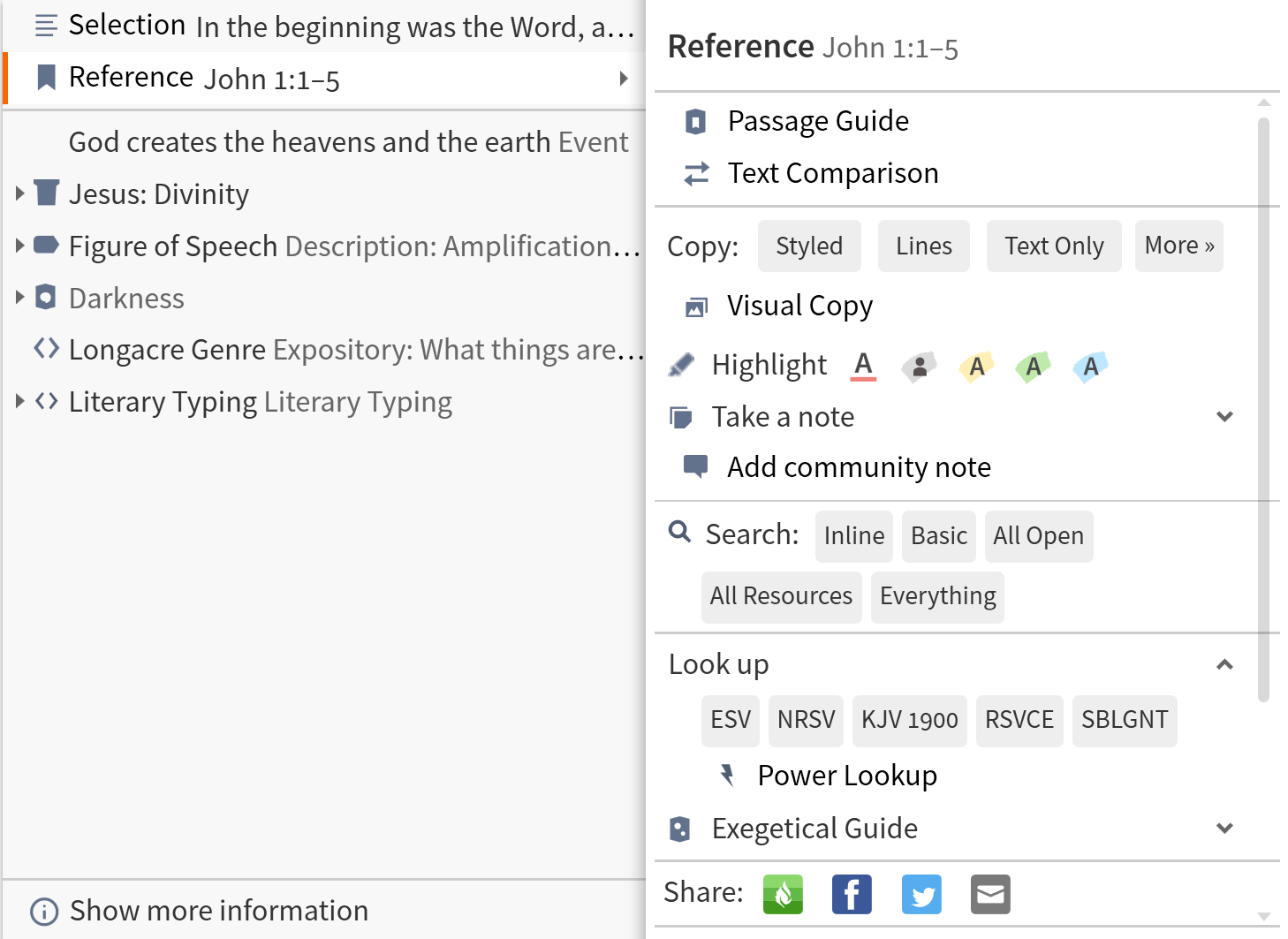Click the Reference bookmark icon
The width and height of the screenshot is (1288, 939).
point(46,78)
